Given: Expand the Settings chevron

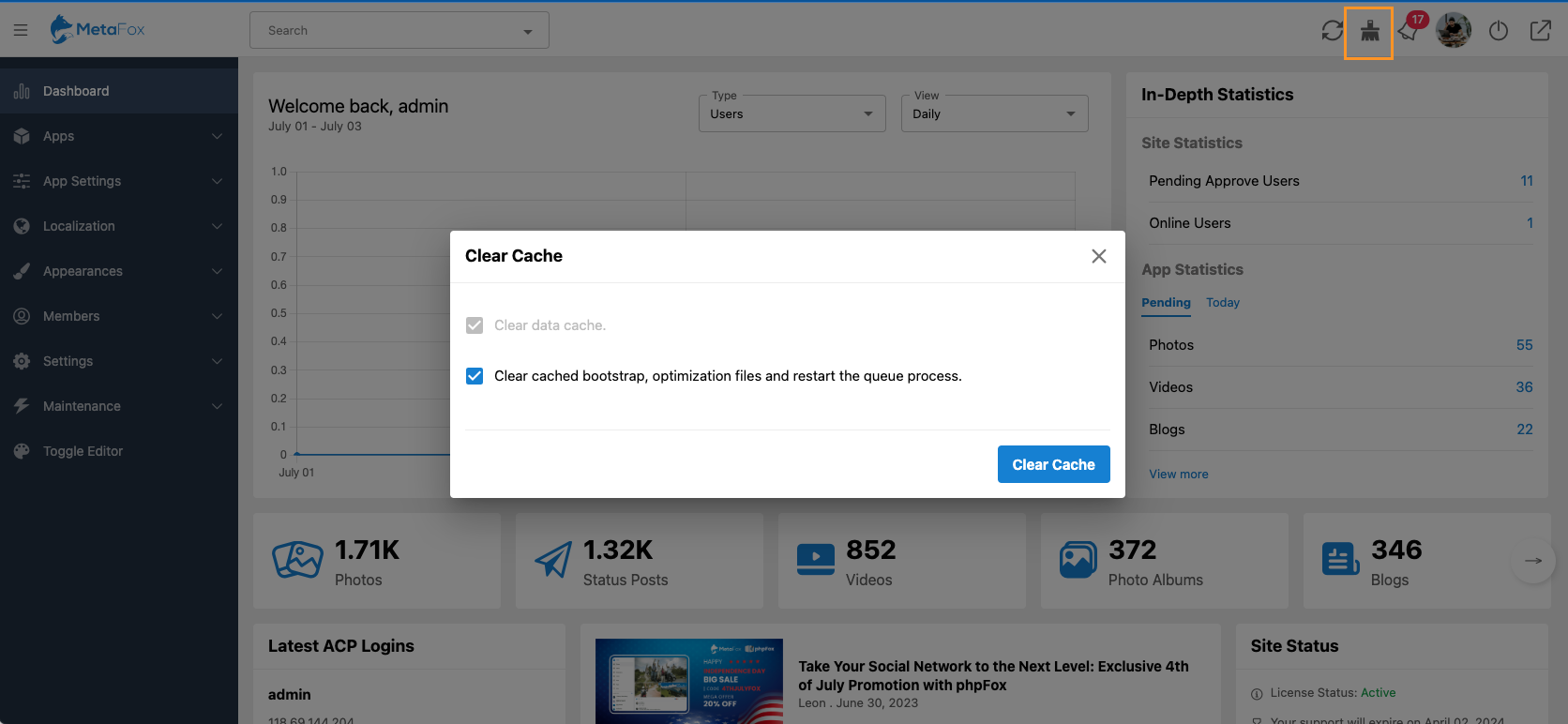Looking at the screenshot, I should [x=218, y=361].
